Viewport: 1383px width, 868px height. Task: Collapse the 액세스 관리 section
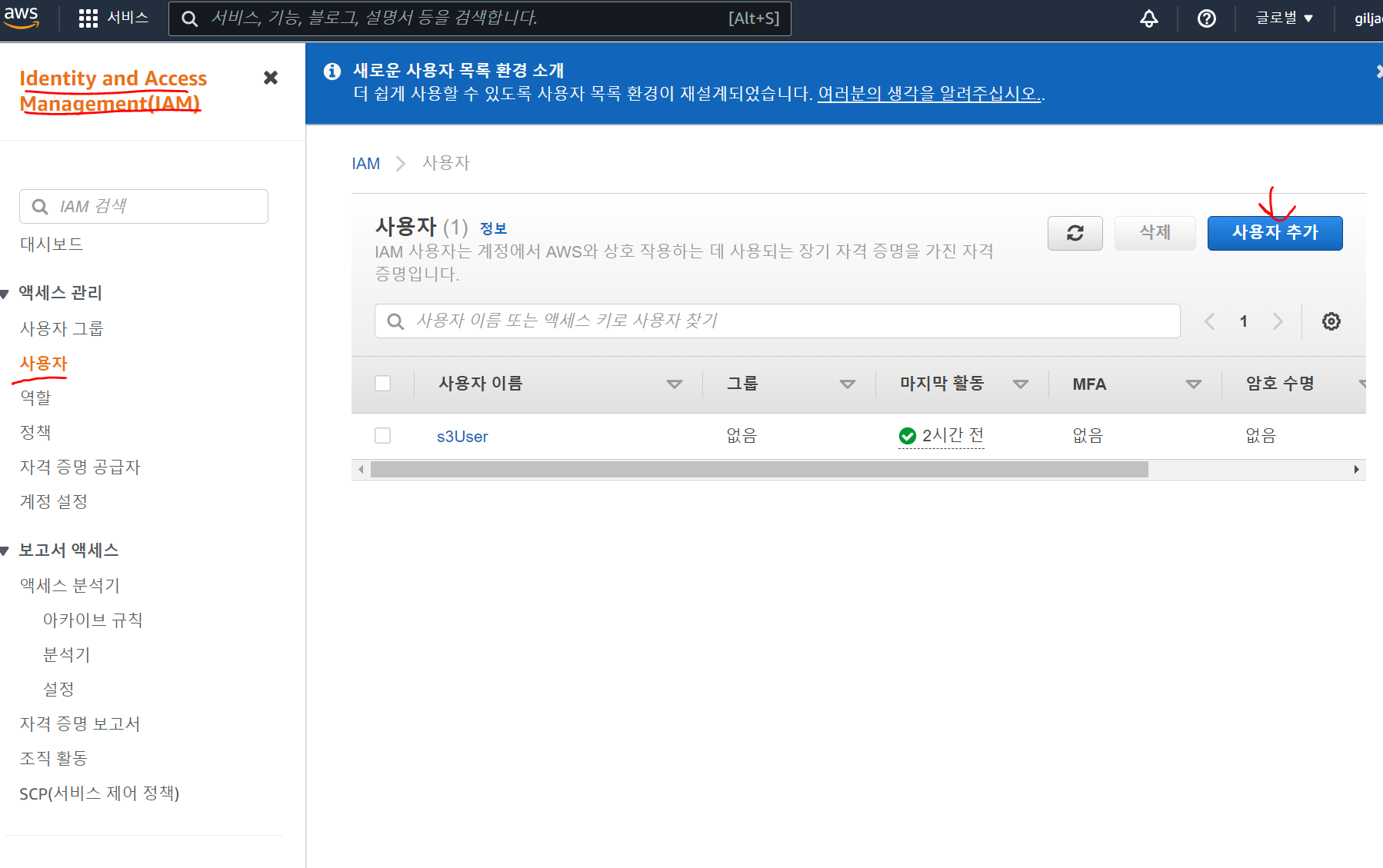click(x=5, y=294)
